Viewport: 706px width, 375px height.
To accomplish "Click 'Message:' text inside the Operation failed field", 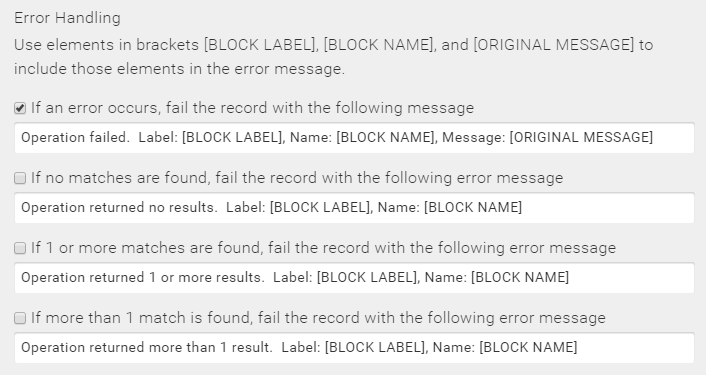I will point(474,137).
